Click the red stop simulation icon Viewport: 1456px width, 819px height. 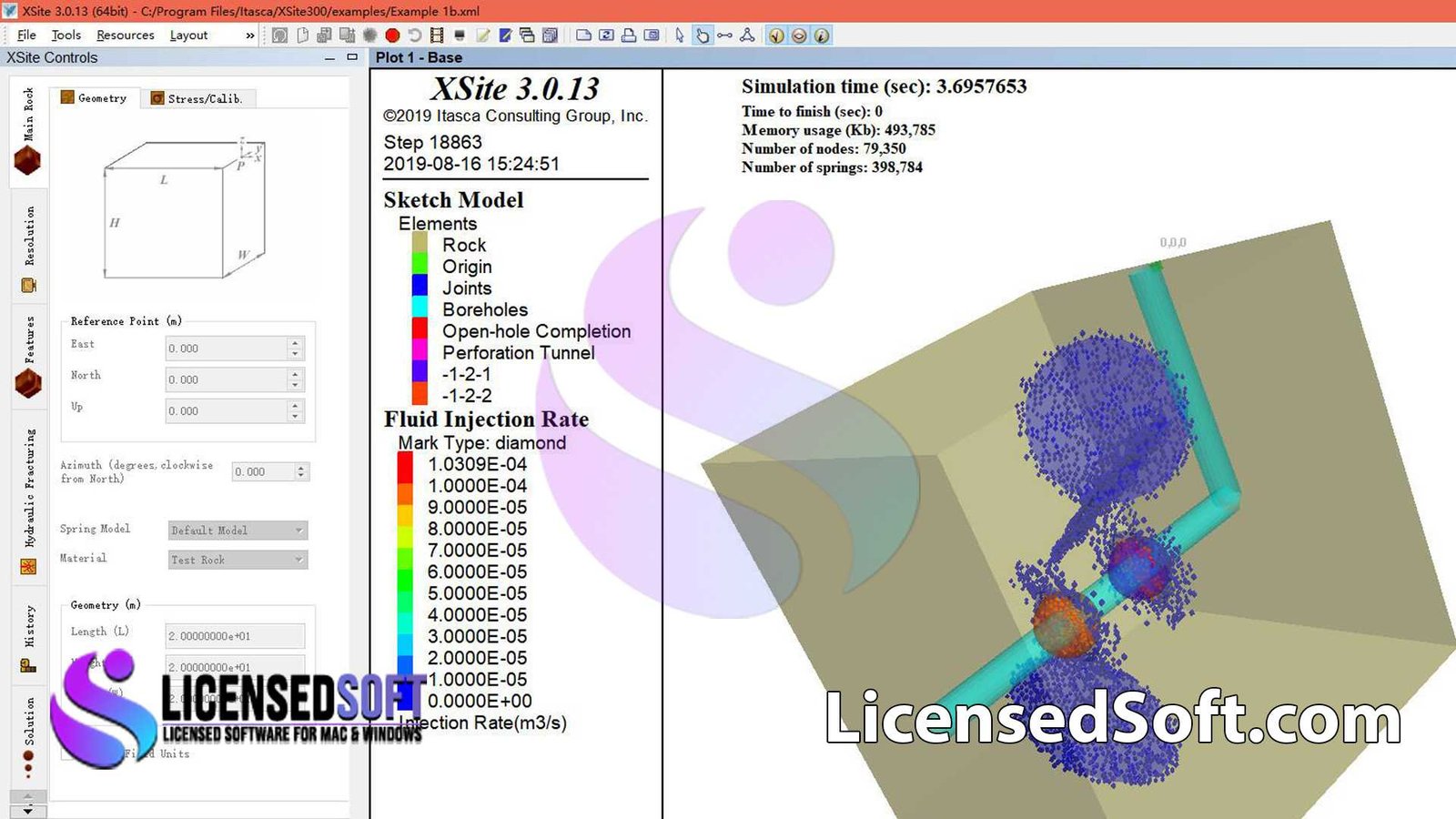[392, 35]
